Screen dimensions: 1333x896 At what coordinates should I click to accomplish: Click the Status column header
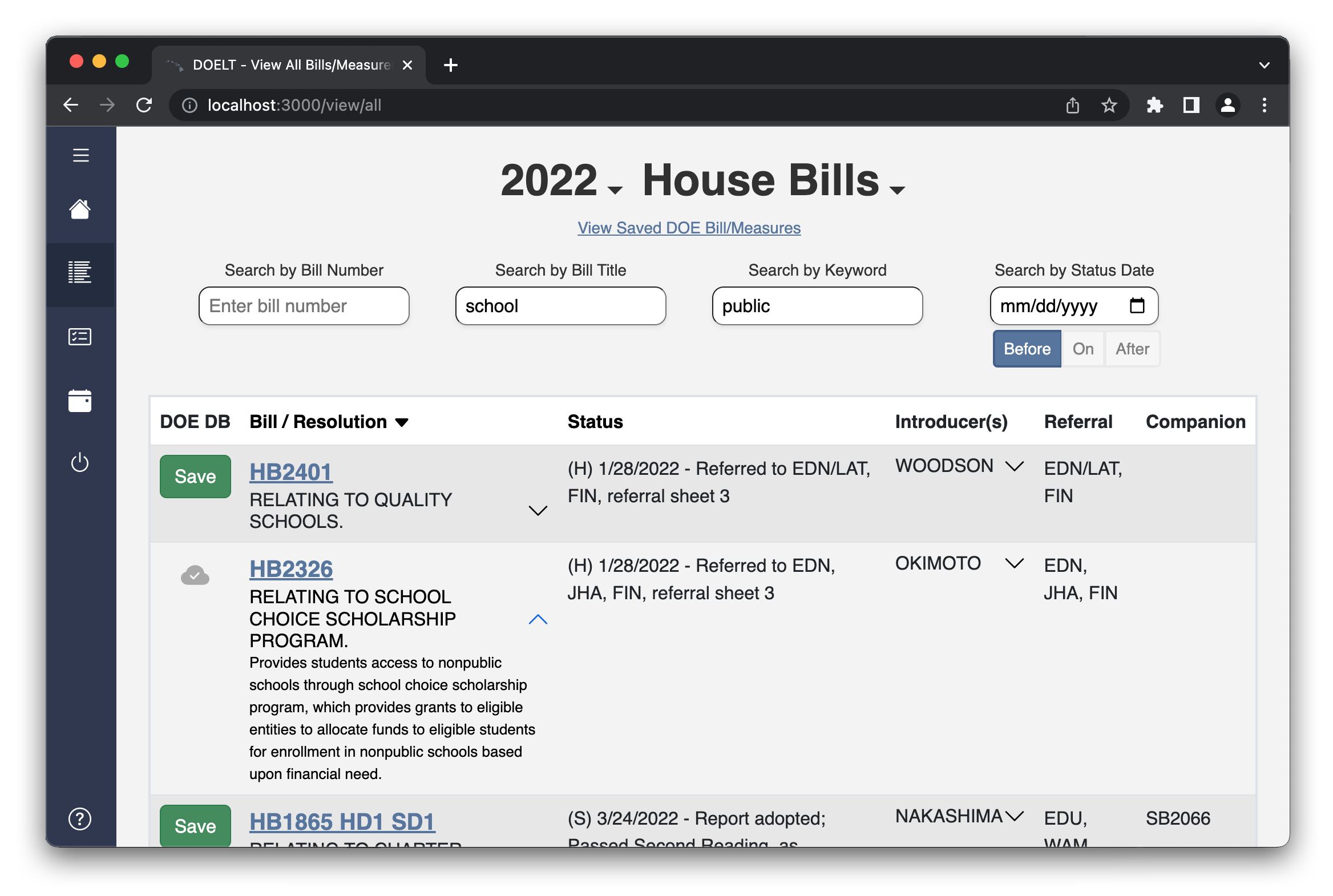coord(595,422)
